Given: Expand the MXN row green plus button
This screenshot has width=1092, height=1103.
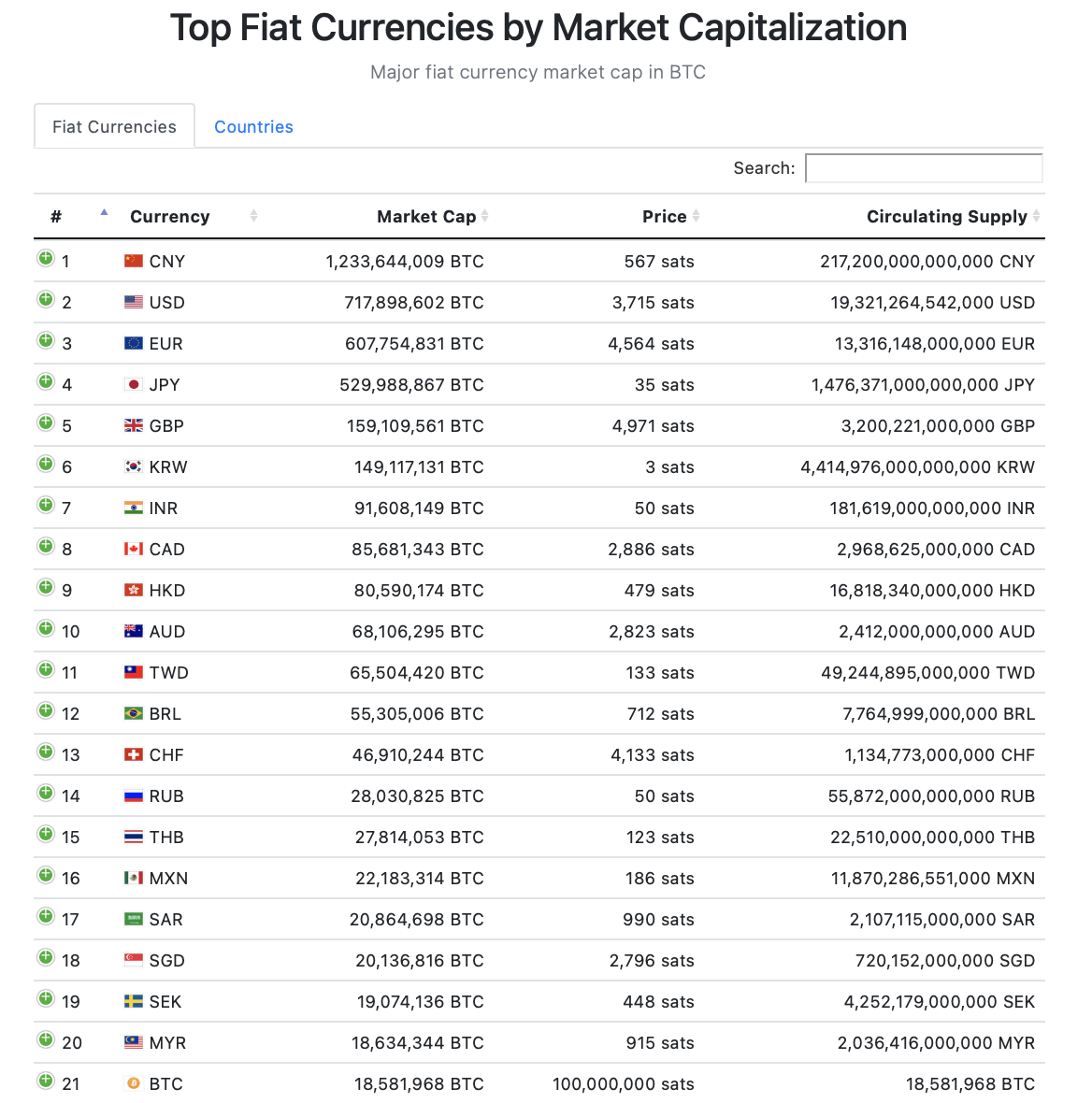Looking at the screenshot, I should click(46, 875).
